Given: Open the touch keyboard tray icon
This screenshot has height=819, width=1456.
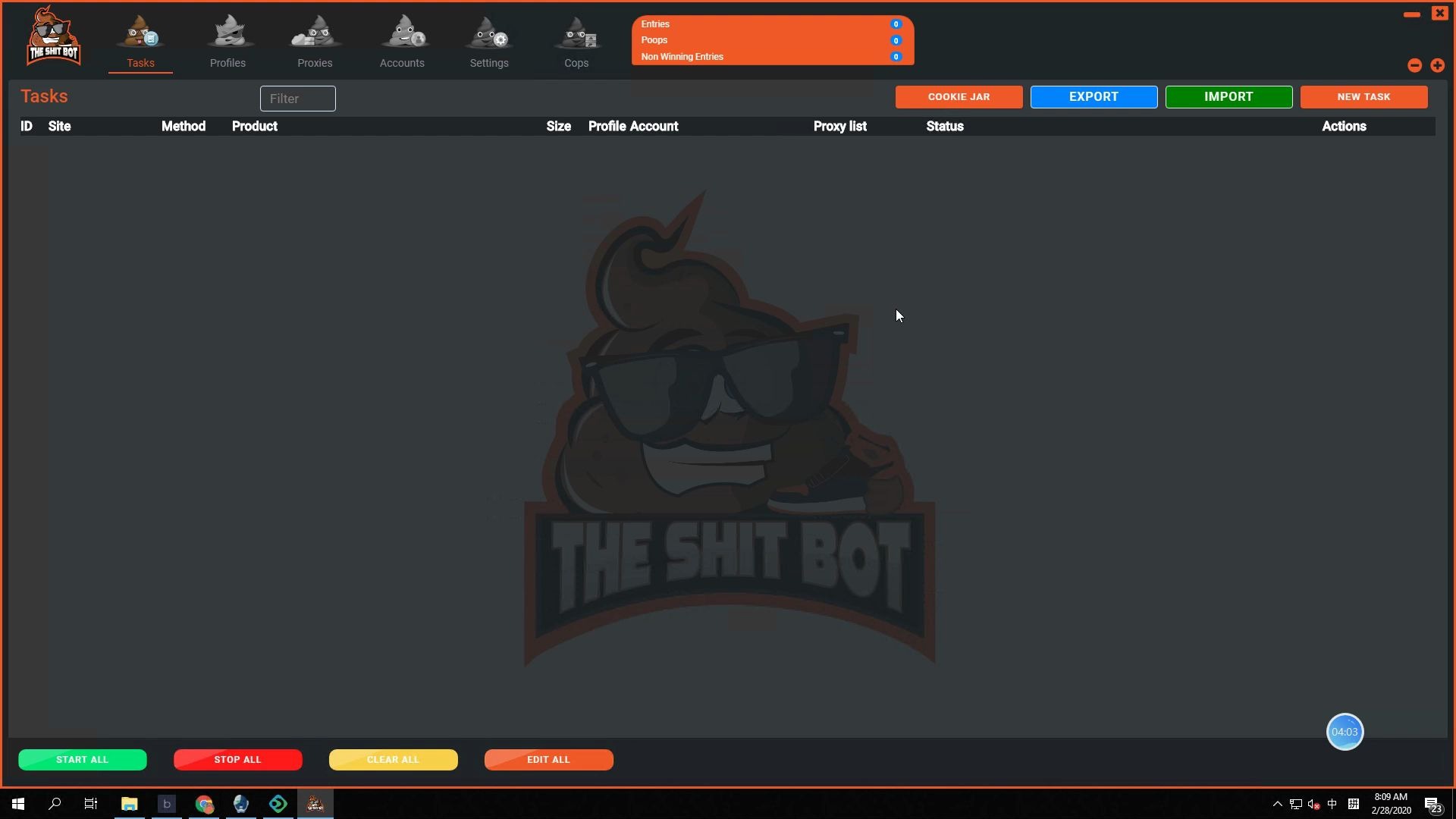Looking at the screenshot, I should [1353, 804].
